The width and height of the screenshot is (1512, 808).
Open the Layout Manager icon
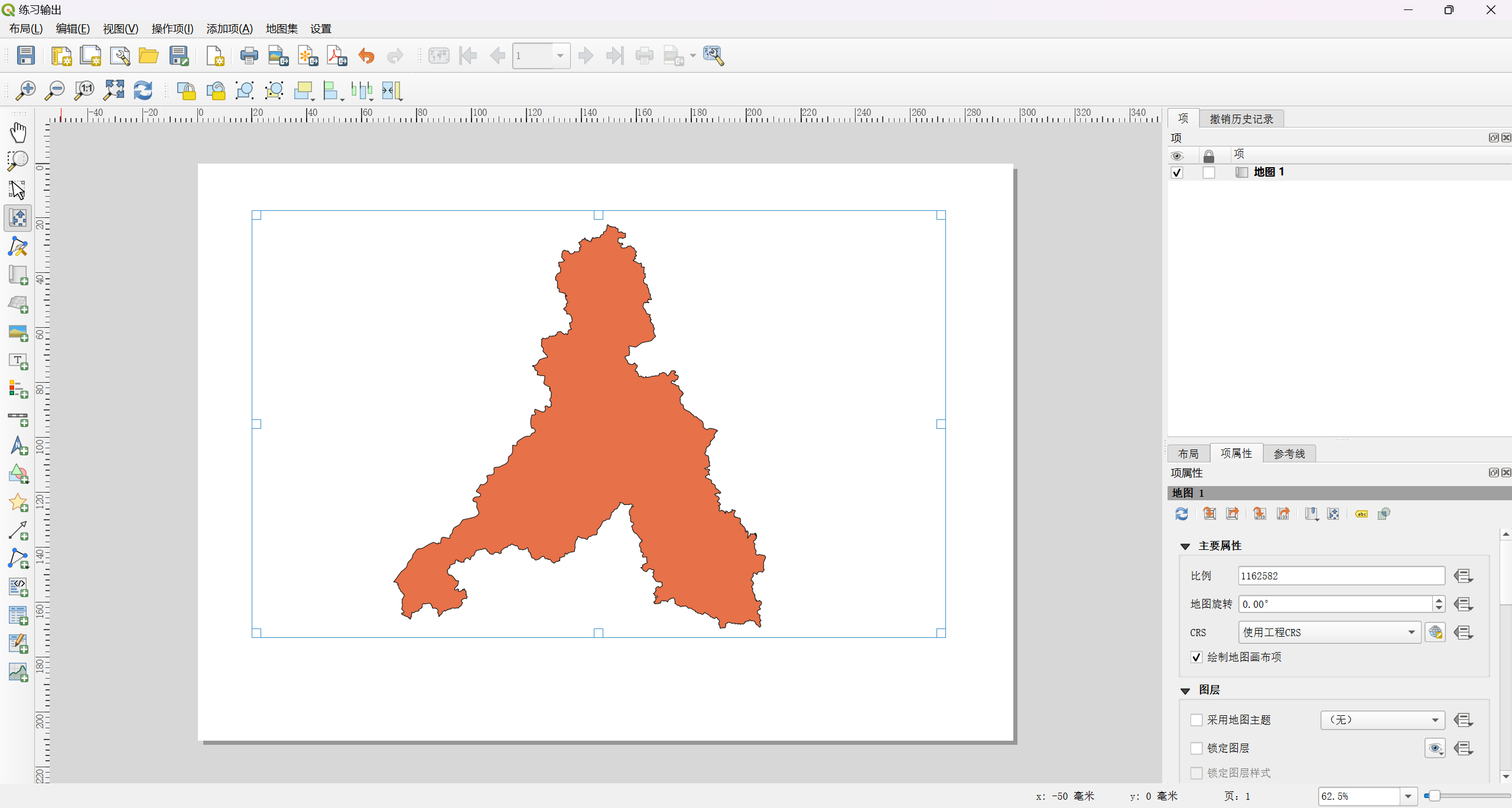[x=120, y=56]
